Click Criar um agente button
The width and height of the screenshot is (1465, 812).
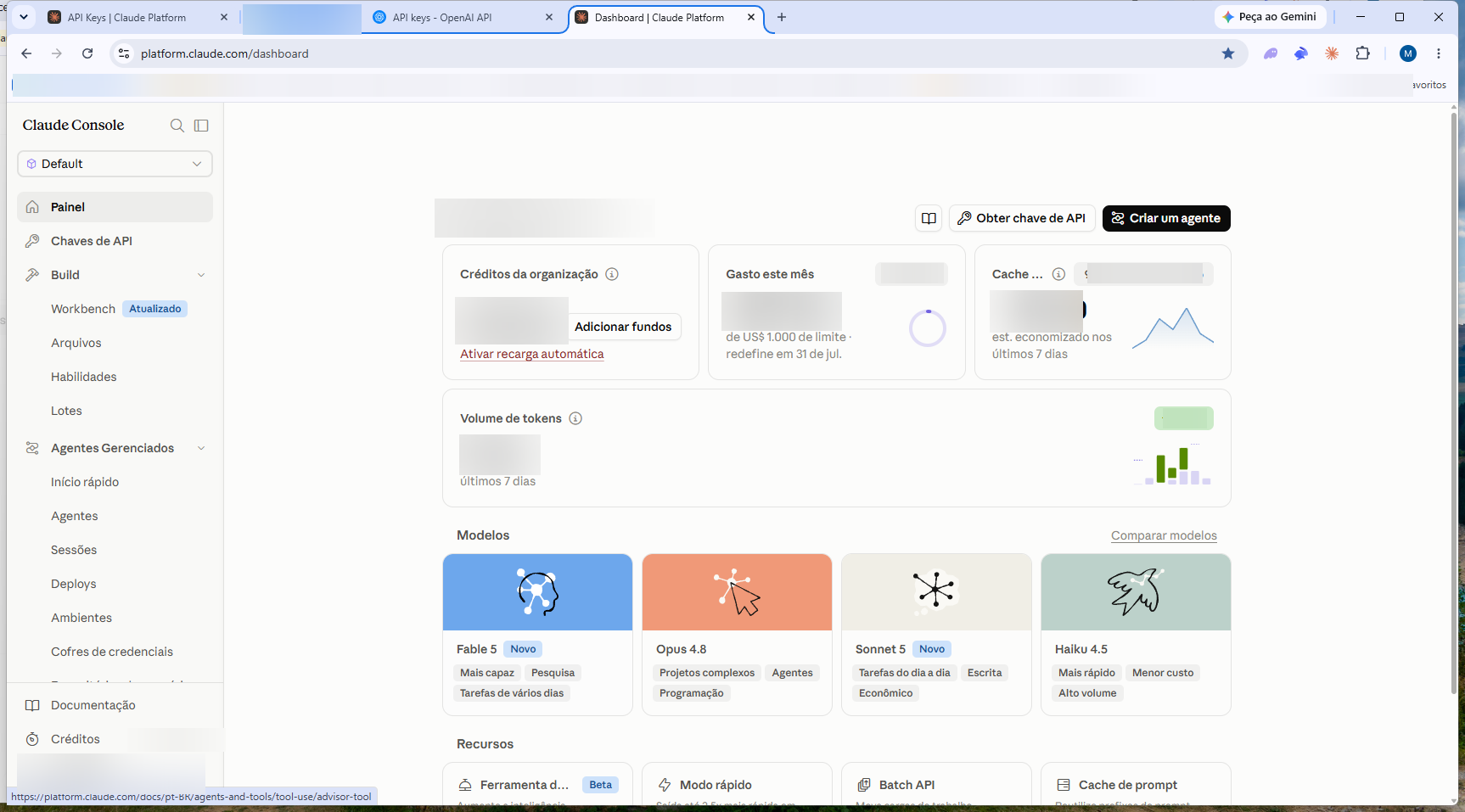[1166, 218]
